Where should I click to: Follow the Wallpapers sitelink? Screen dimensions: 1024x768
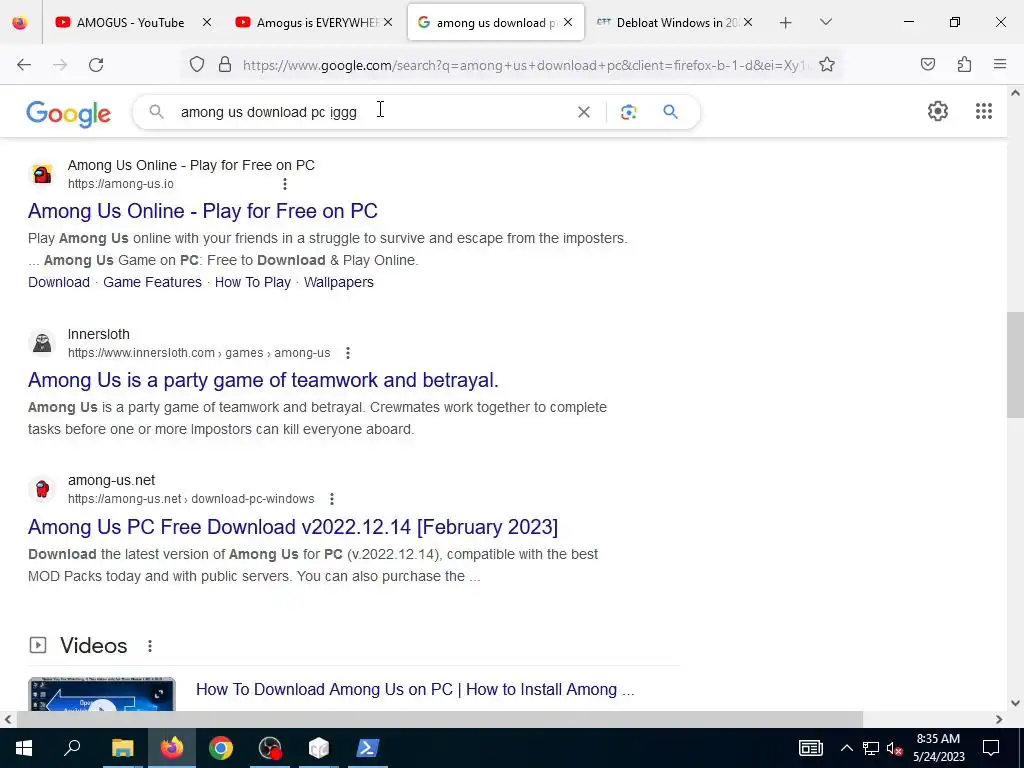click(339, 283)
